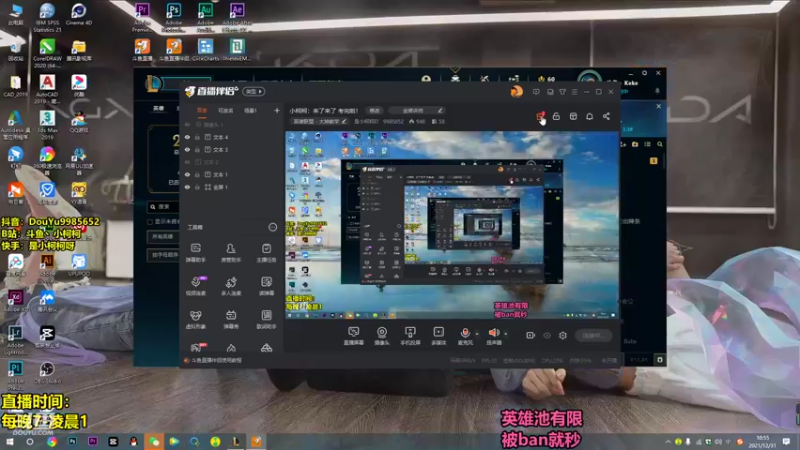Open the 歌词助手 tool
The height and width of the screenshot is (450, 800).
tap(266, 319)
